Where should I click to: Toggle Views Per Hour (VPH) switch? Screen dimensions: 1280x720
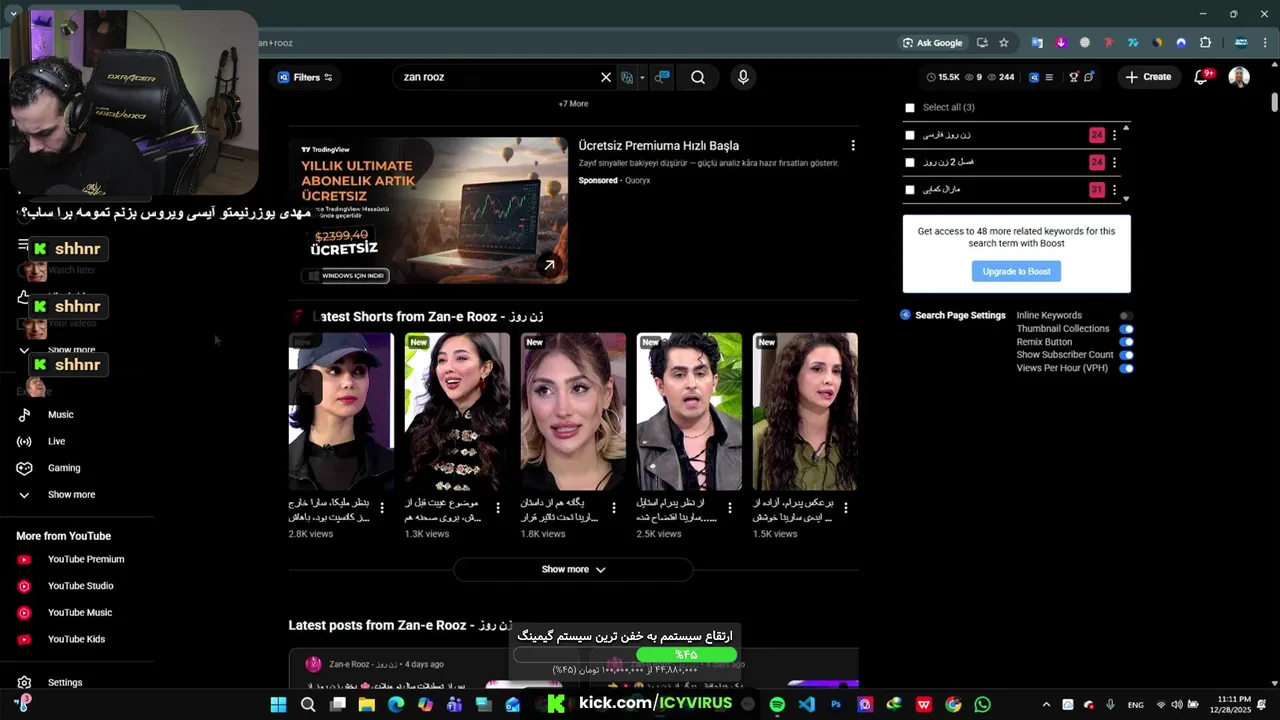pos(1126,368)
